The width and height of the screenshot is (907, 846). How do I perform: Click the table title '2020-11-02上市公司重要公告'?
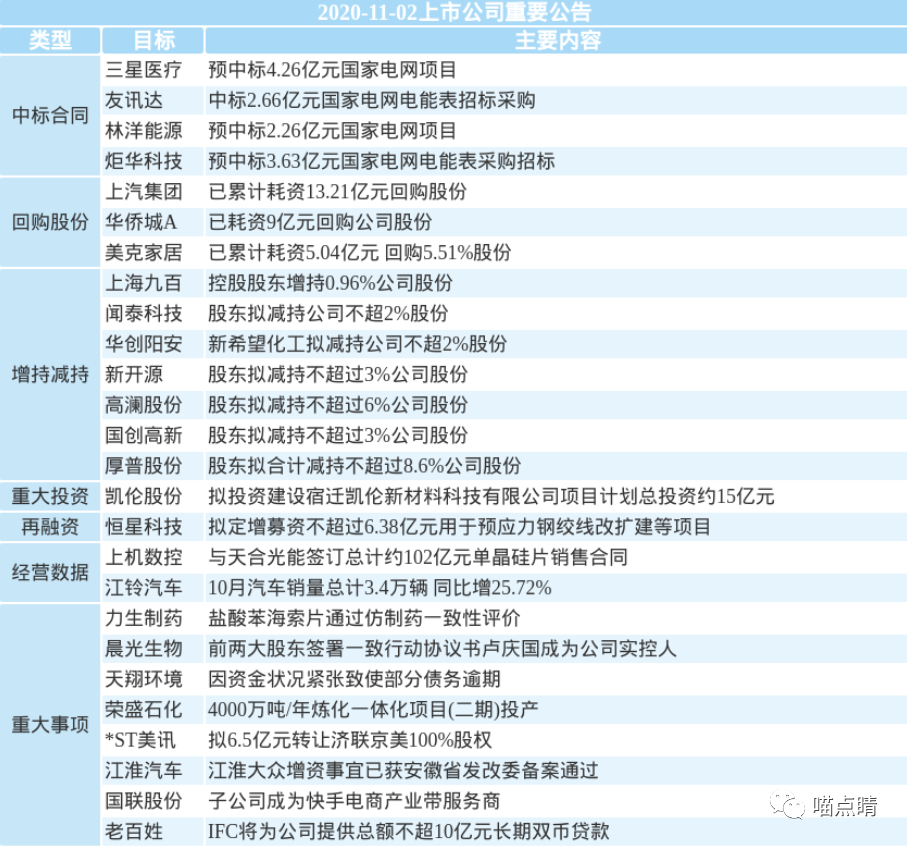455,12
